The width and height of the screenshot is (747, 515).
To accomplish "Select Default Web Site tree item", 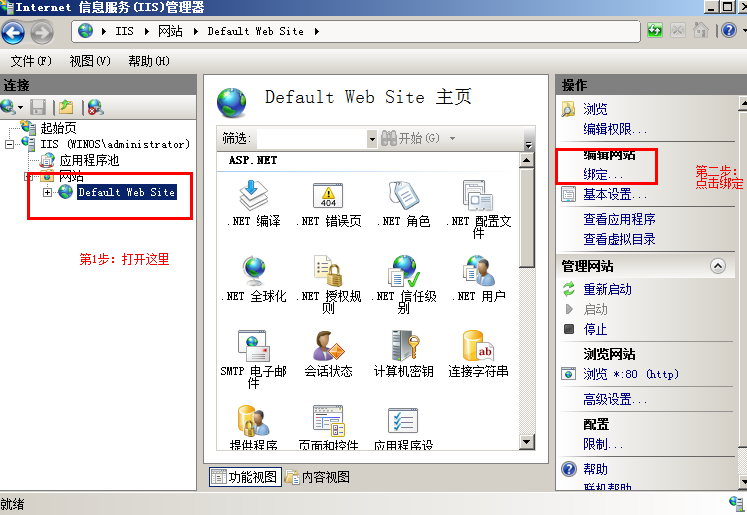I will (127, 192).
